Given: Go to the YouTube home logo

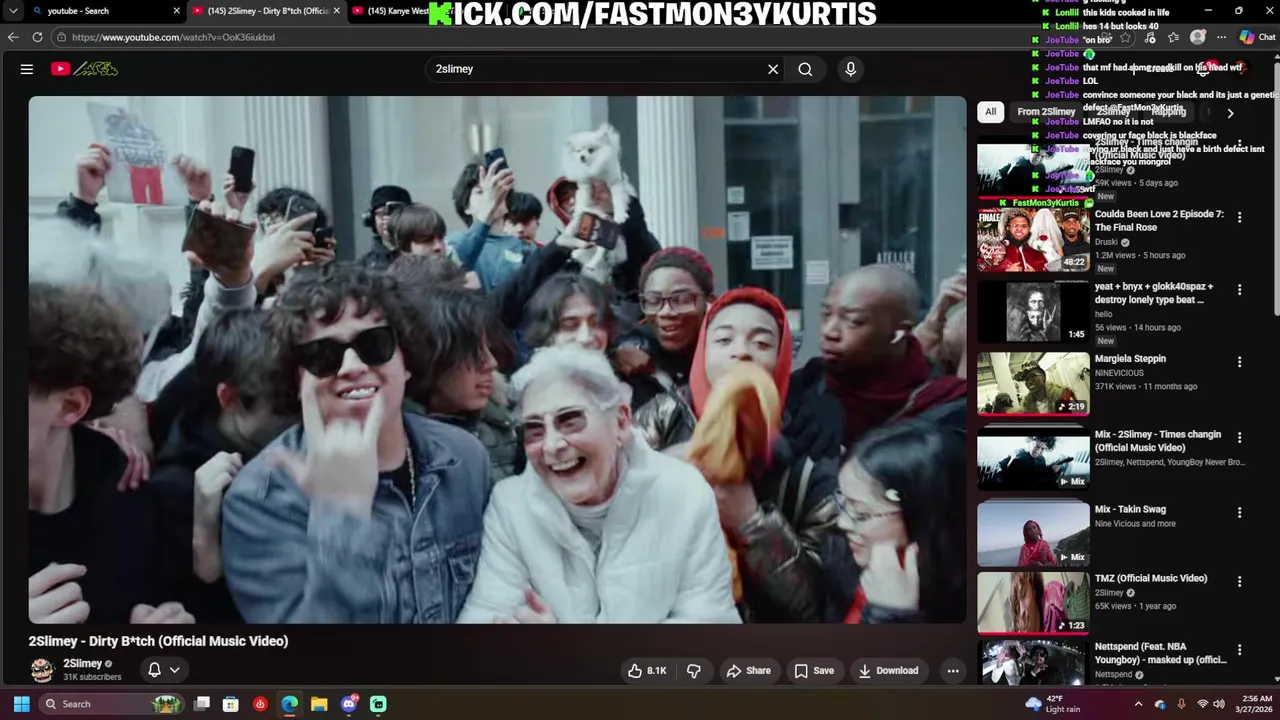Looking at the screenshot, I should tap(84, 69).
